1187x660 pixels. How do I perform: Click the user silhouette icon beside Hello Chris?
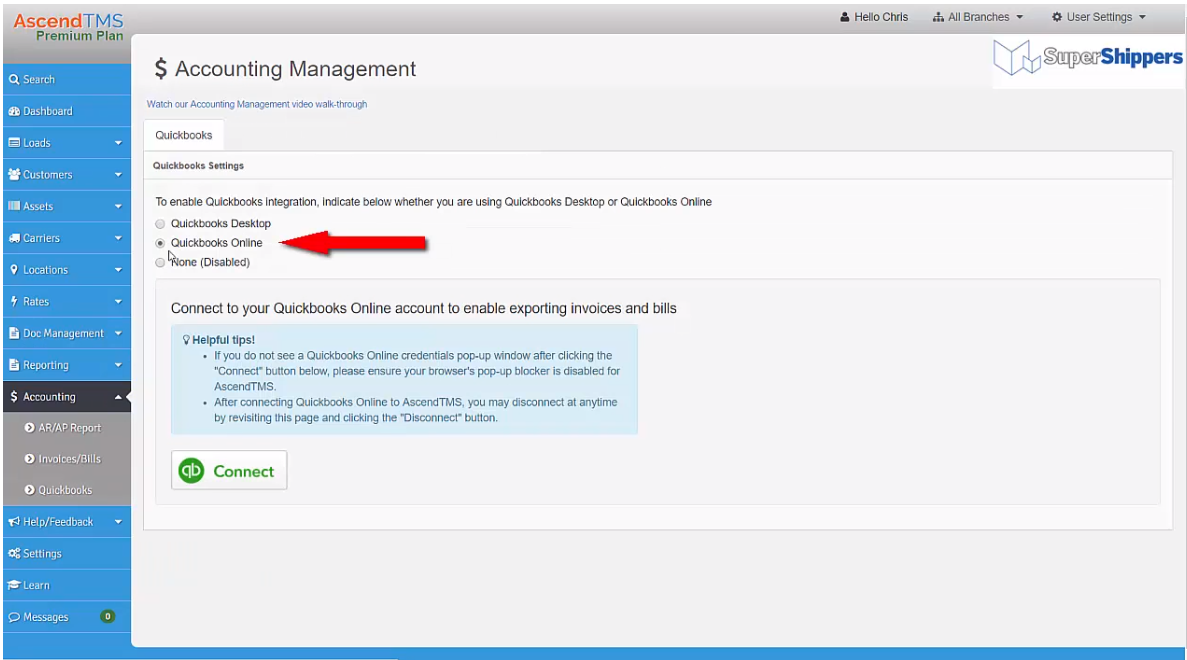pos(845,17)
